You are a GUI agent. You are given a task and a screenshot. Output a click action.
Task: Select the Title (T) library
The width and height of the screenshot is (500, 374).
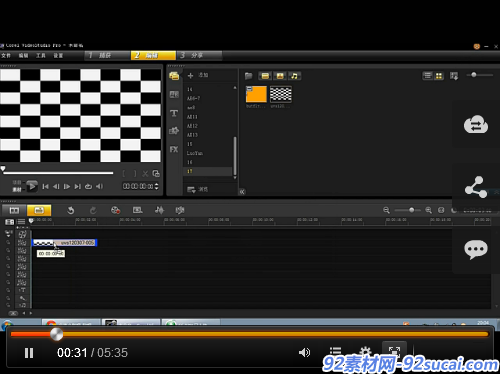click(174, 113)
